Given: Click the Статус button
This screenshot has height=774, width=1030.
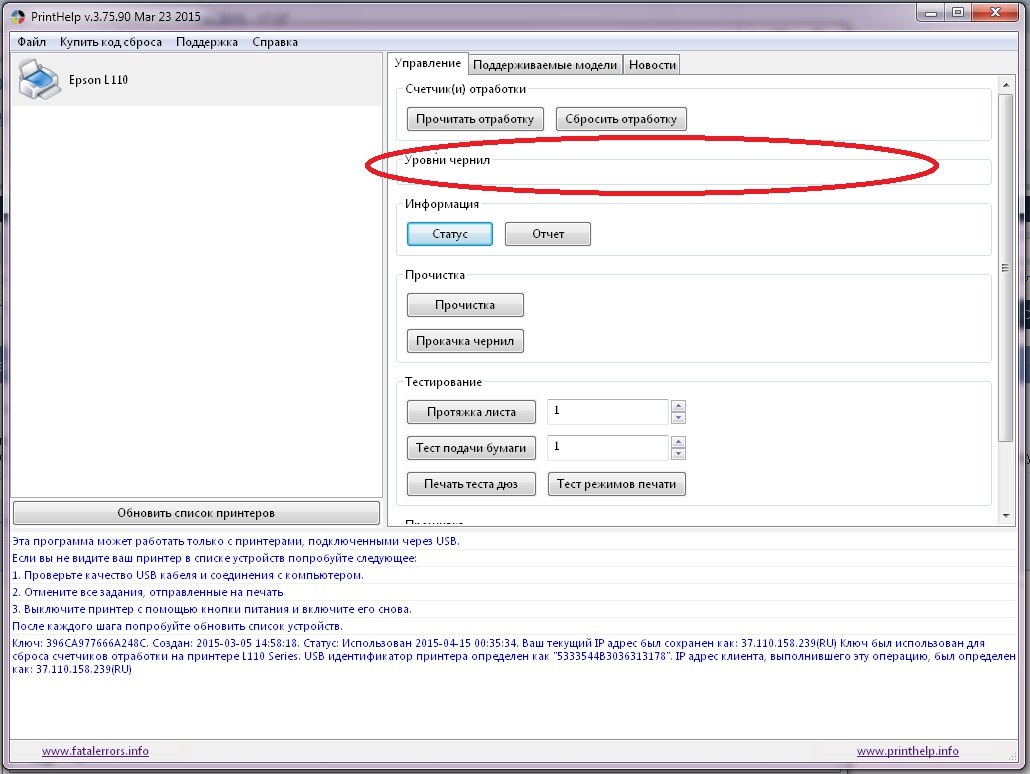Looking at the screenshot, I should [x=450, y=234].
